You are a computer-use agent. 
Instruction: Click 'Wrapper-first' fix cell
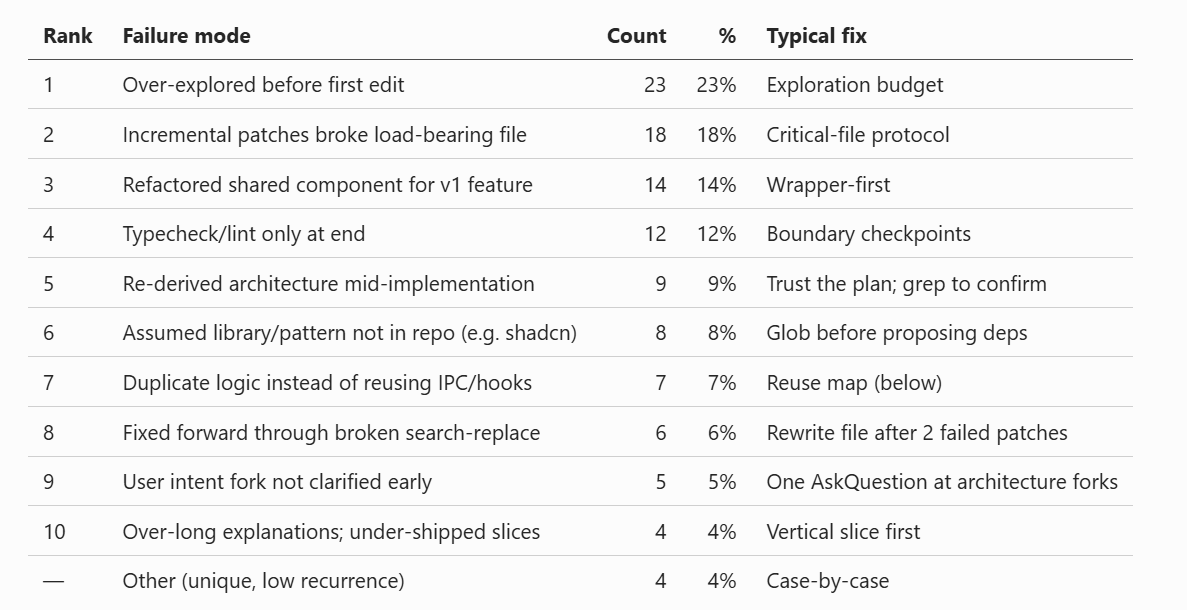pos(828,185)
